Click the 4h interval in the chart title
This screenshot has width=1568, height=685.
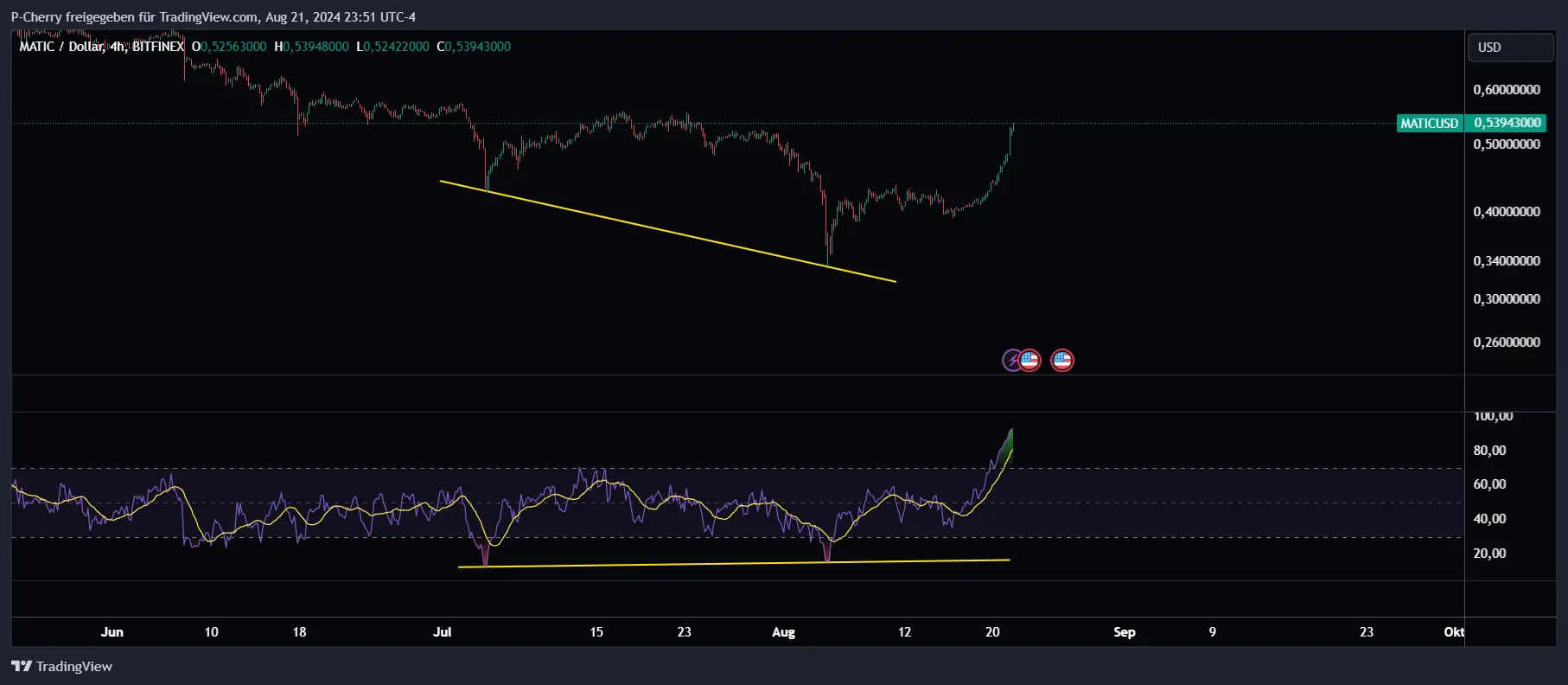(118, 47)
